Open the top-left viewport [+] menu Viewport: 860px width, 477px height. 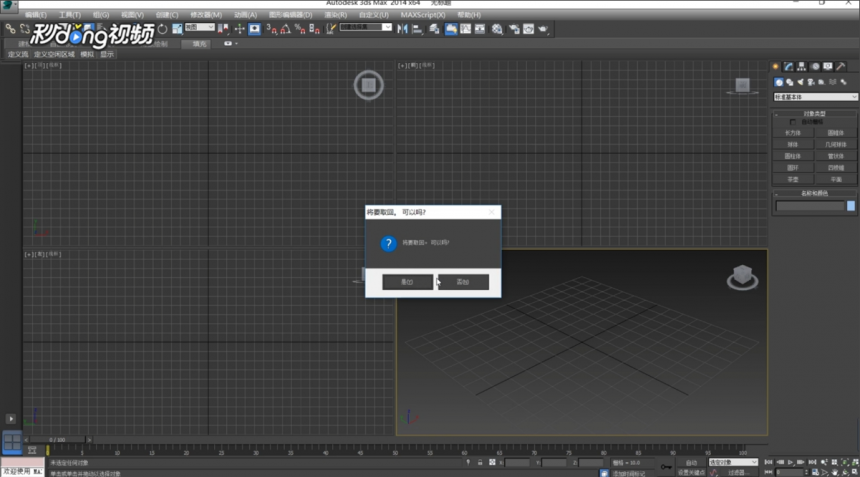[27, 65]
